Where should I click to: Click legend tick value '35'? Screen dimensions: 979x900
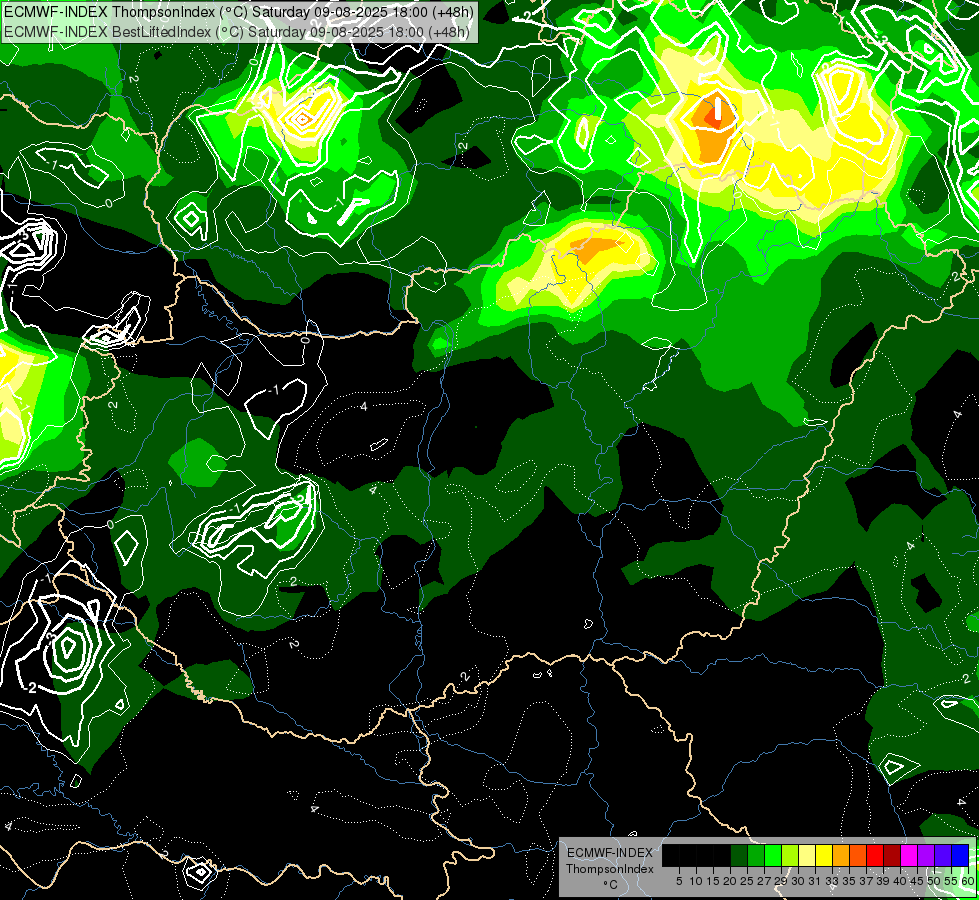[849, 881]
